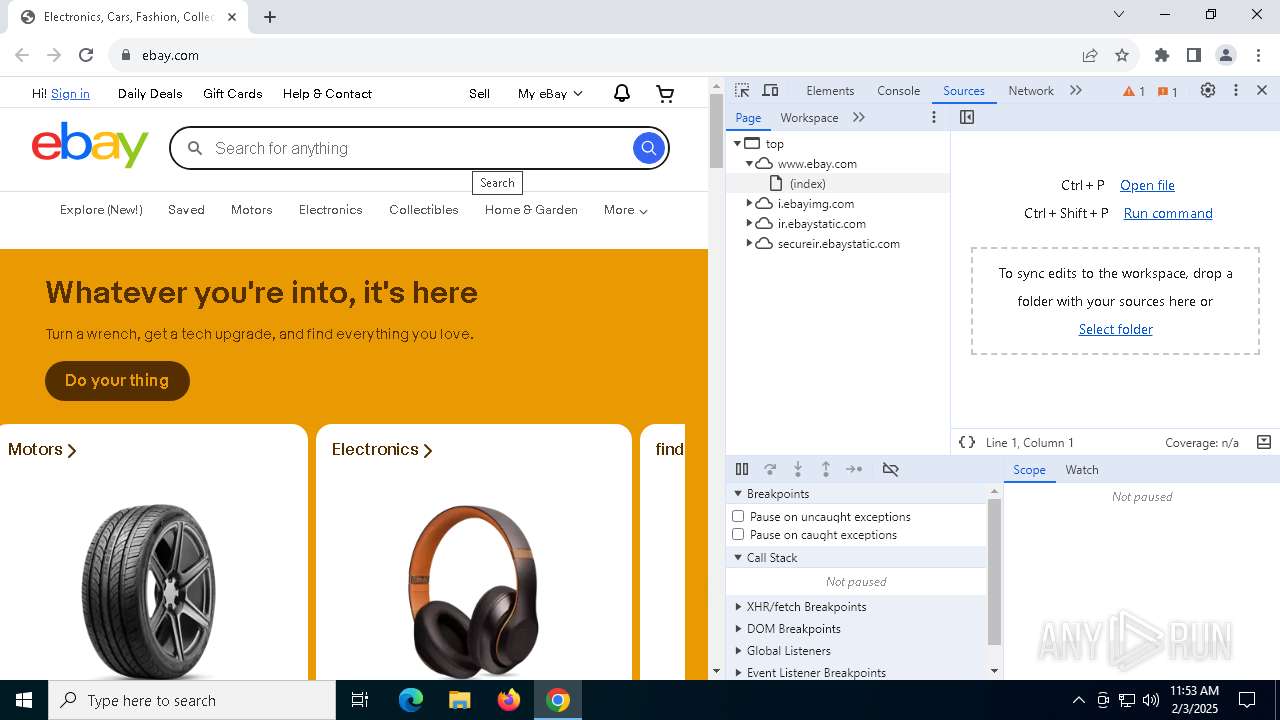Viewport: 1280px width, 720px height.
Task: Bookmark this tab star icon
Action: 1122,55
